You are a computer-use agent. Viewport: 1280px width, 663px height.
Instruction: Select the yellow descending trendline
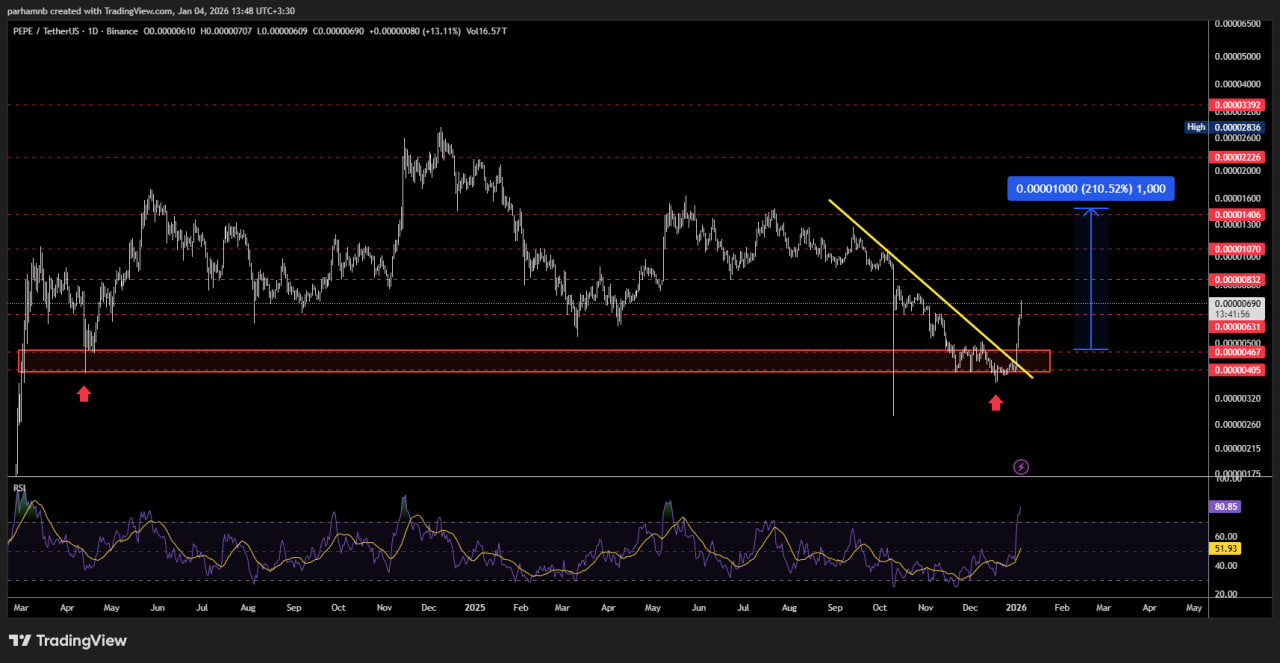pyautogui.click(x=930, y=288)
